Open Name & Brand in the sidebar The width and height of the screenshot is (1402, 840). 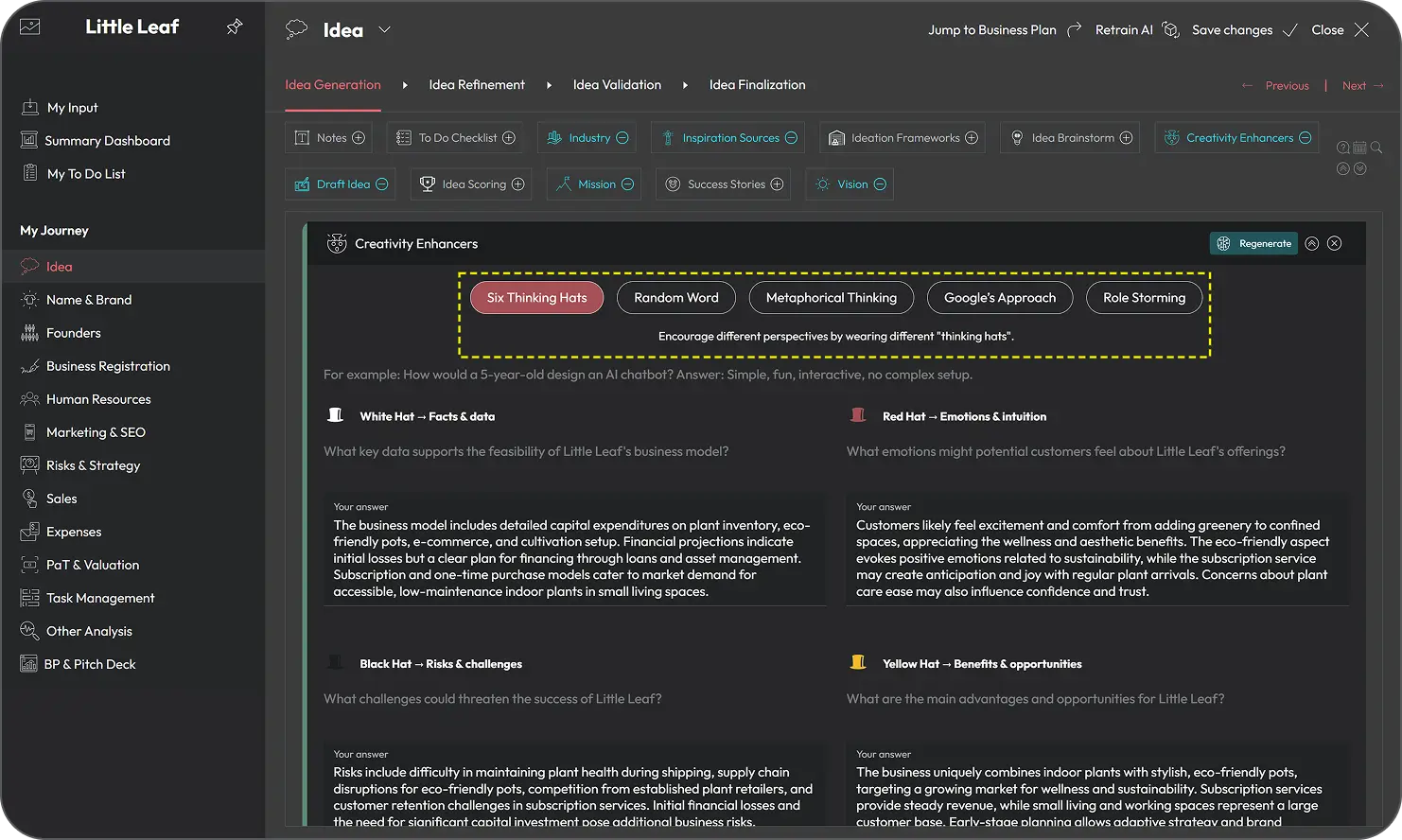pos(89,300)
